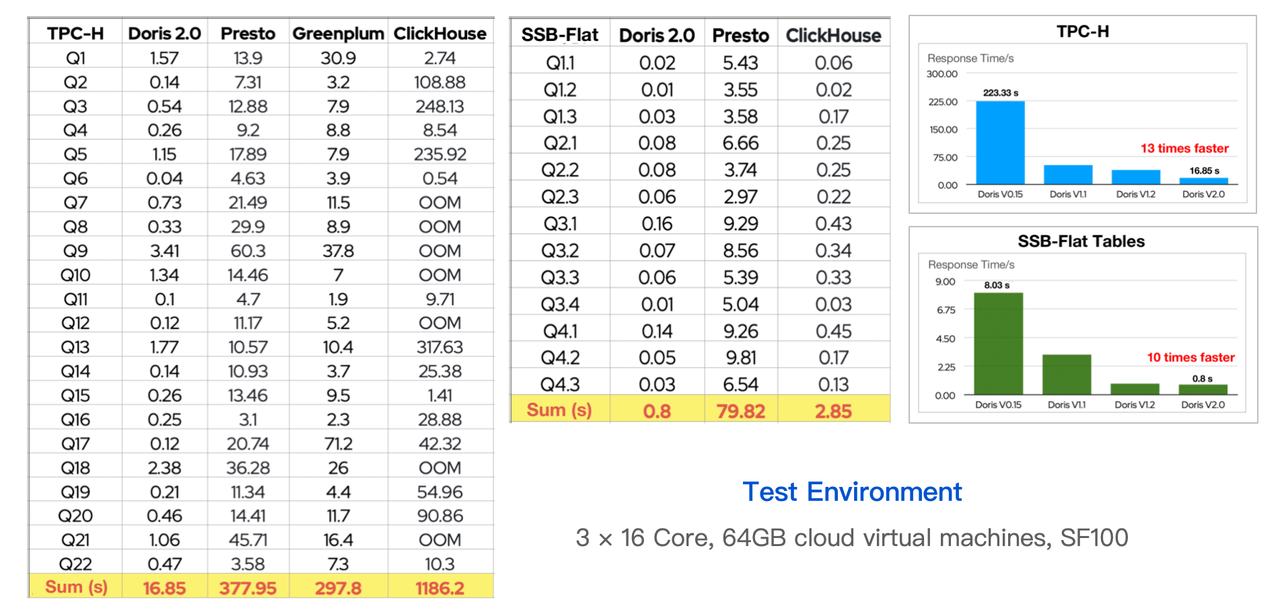Select the Doris V1.2 blue bar

(1134, 177)
